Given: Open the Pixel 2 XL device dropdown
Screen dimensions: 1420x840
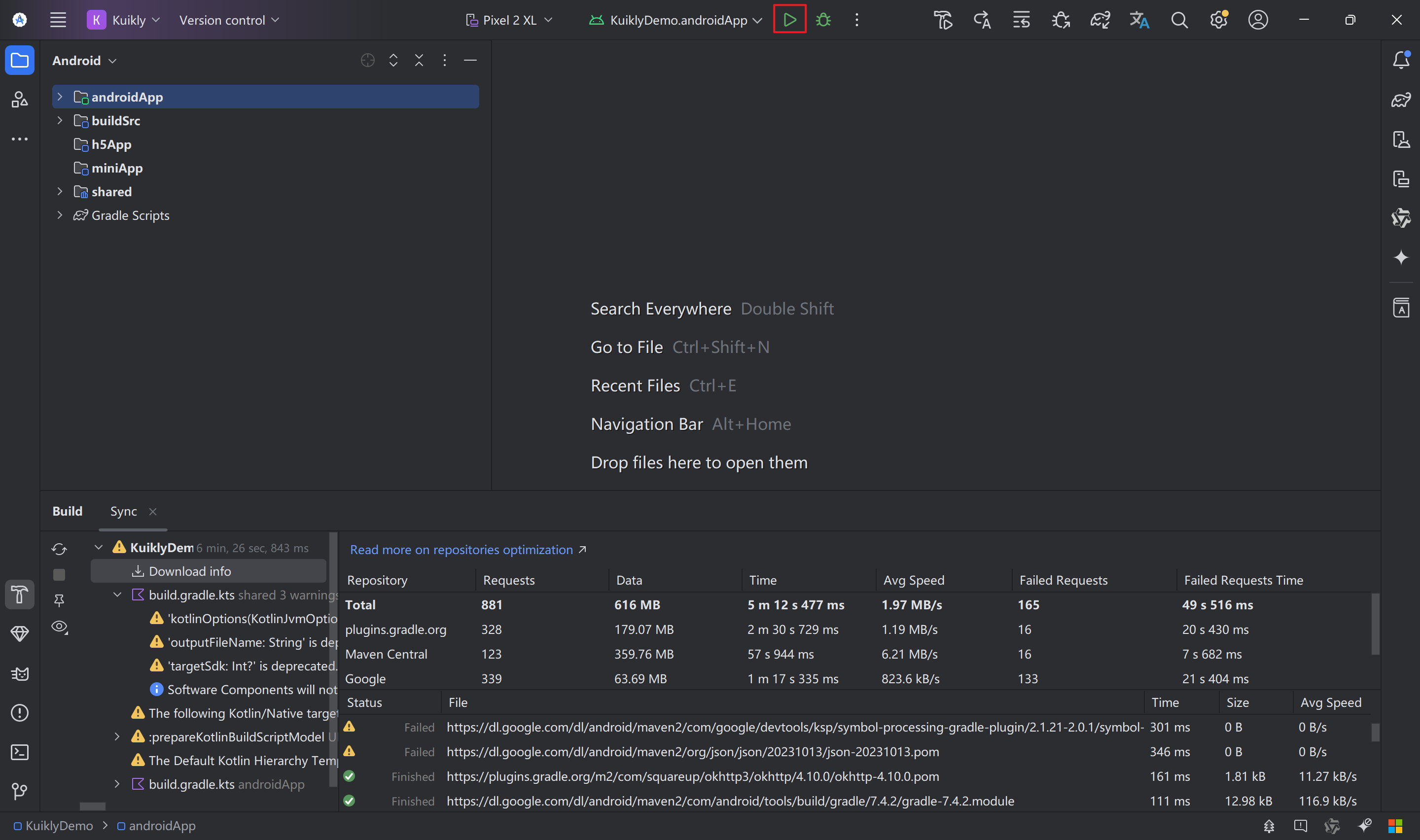Looking at the screenshot, I should tap(509, 20).
